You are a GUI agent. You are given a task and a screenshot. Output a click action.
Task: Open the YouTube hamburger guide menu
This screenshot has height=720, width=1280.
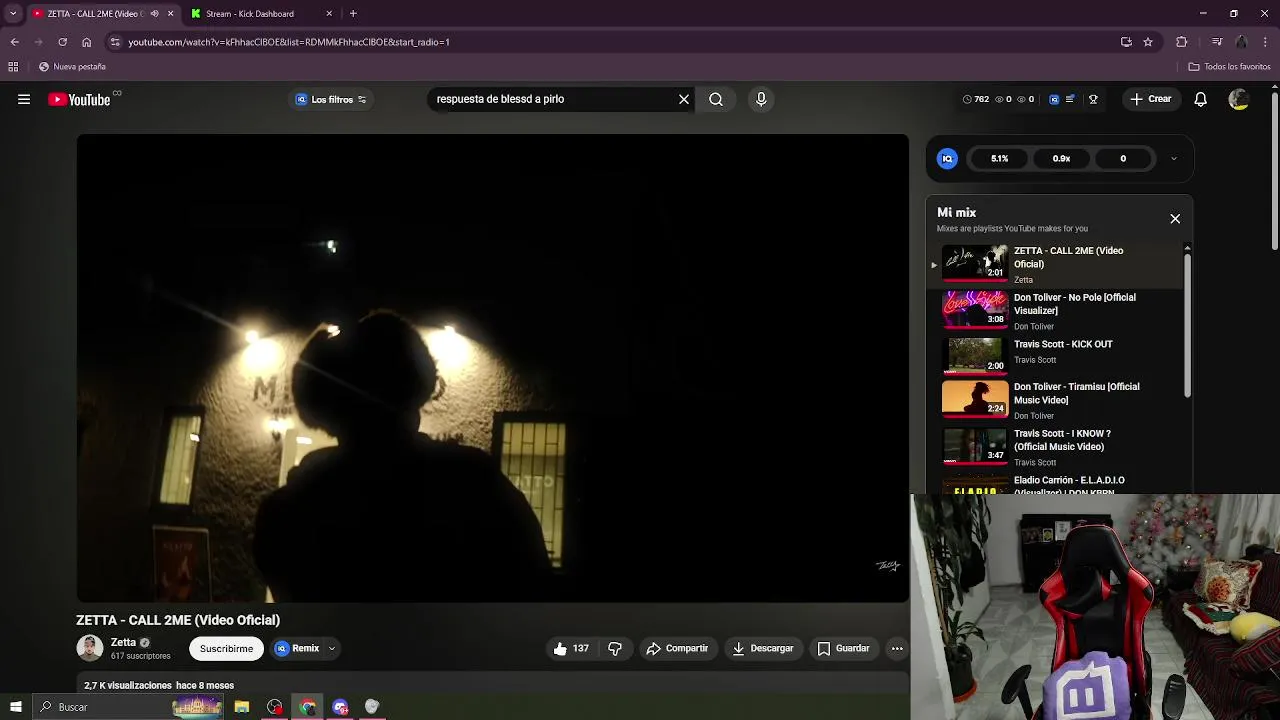coord(24,99)
